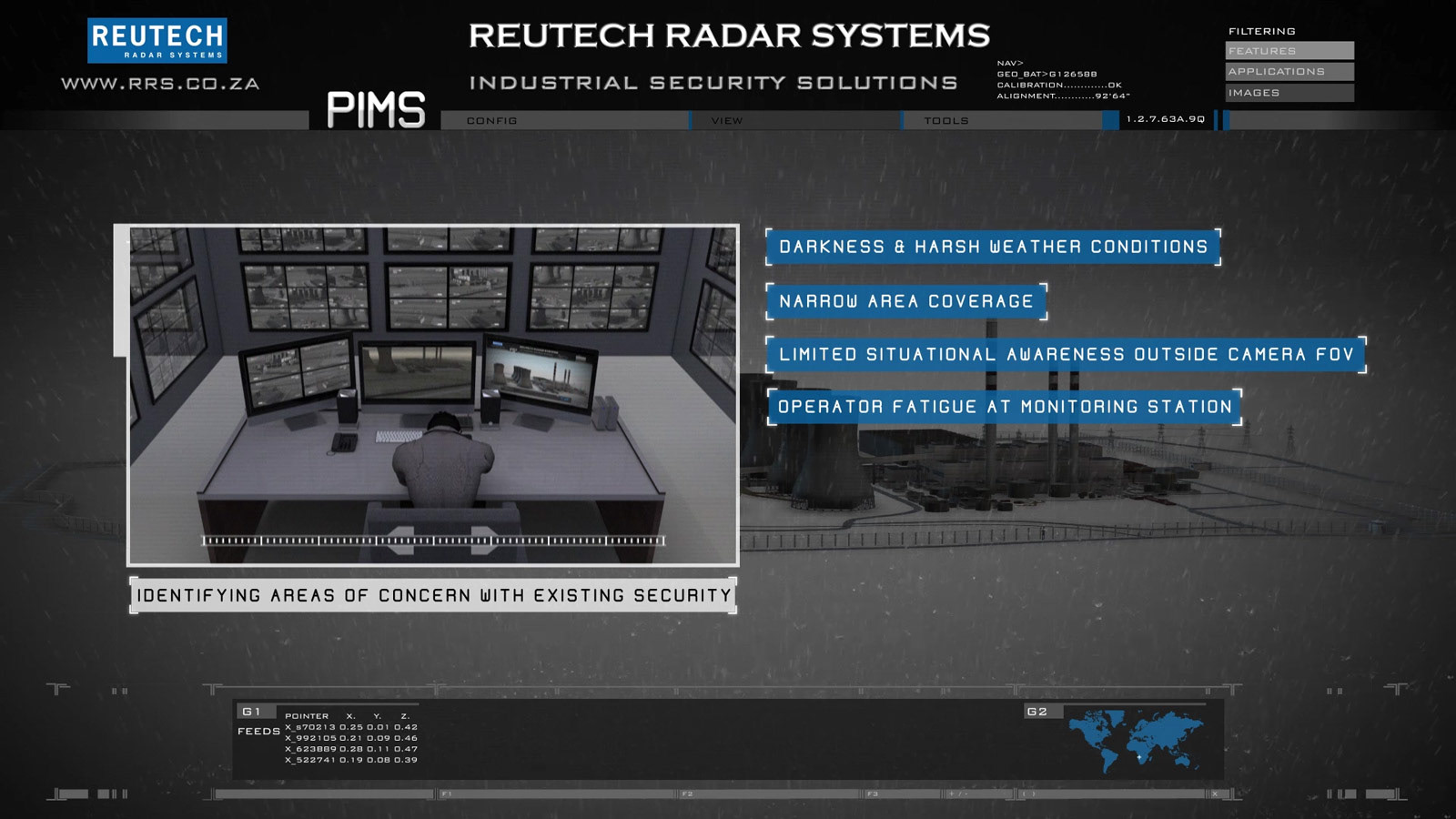Select Darkness & Harsh Weather Conditions label
This screenshot has height=819, width=1456.
[993, 247]
